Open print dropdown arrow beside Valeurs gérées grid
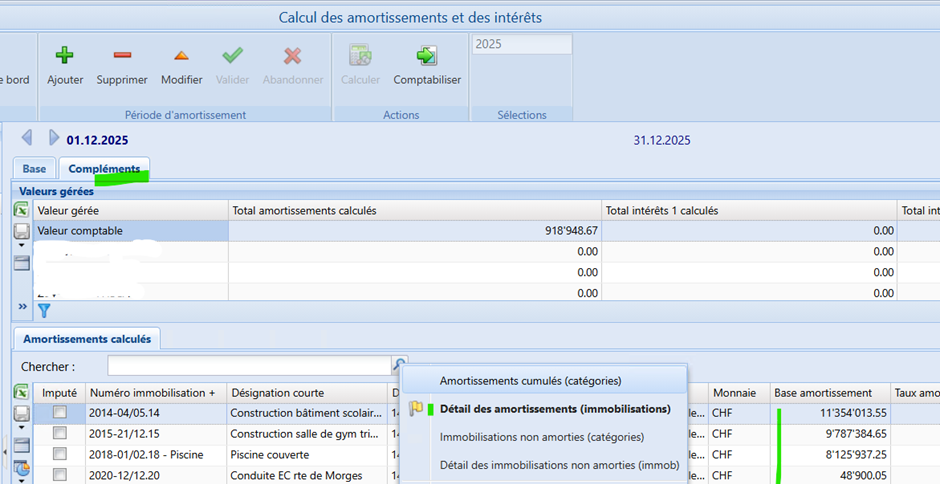 (x=21, y=245)
